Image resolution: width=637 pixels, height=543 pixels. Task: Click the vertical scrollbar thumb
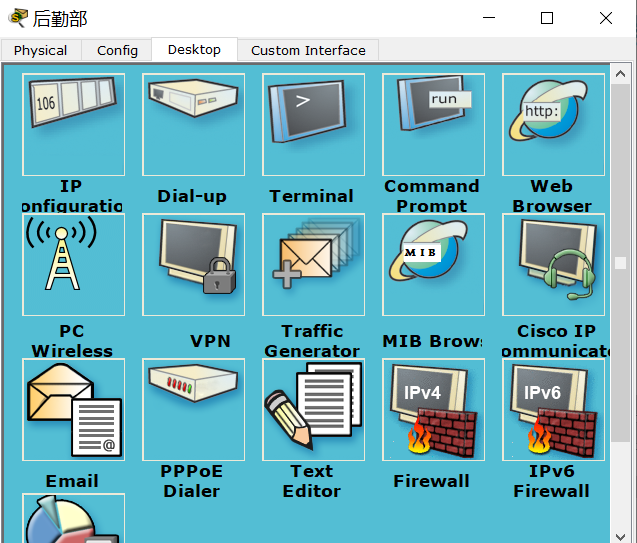pos(620,263)
